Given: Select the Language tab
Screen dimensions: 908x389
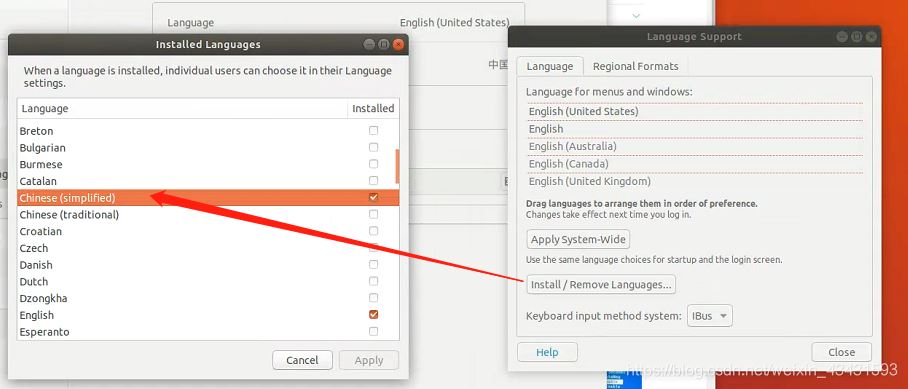Looking at the screenshot, I should [550, 66].
